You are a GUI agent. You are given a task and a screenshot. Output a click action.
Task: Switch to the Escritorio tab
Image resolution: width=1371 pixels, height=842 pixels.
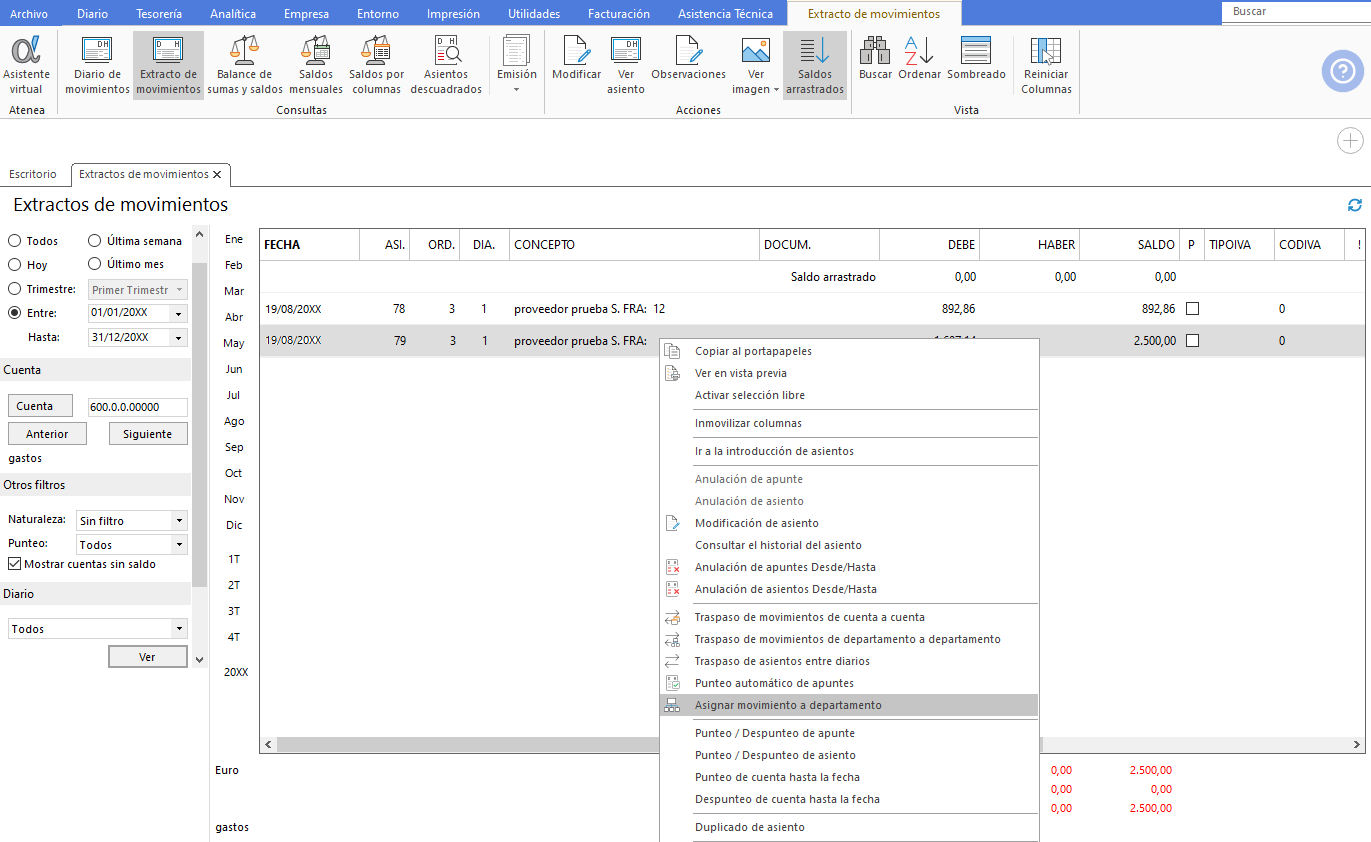pyautogui.click(x=33, y=174)
